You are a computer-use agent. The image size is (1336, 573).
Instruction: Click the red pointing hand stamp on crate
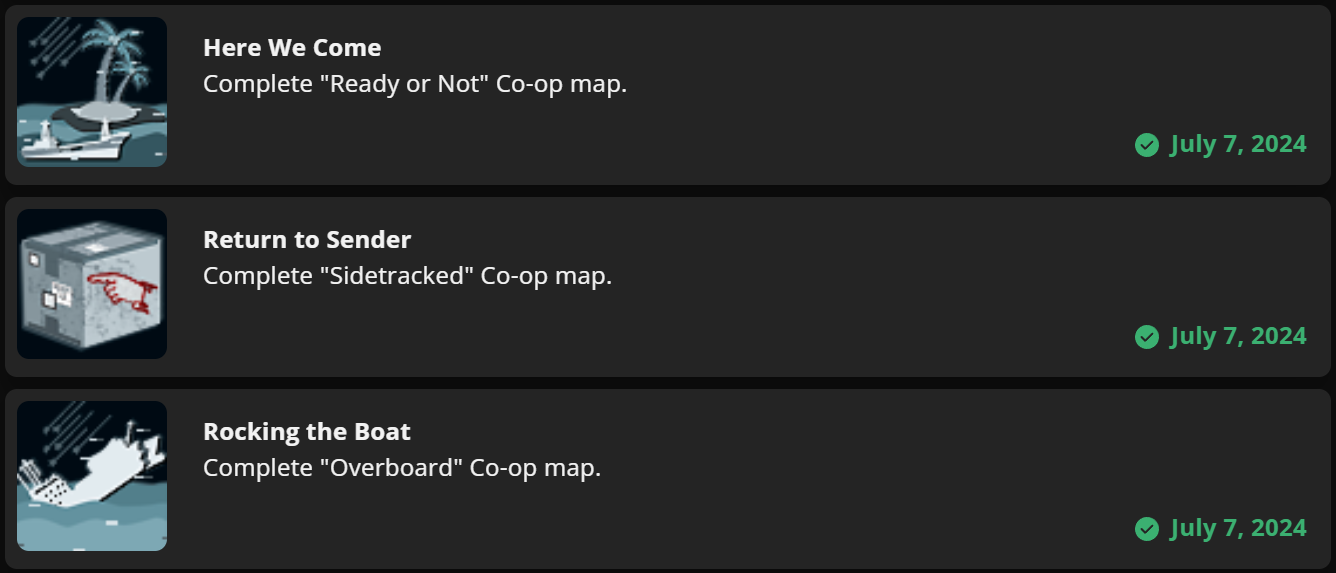tap(124, 291)
